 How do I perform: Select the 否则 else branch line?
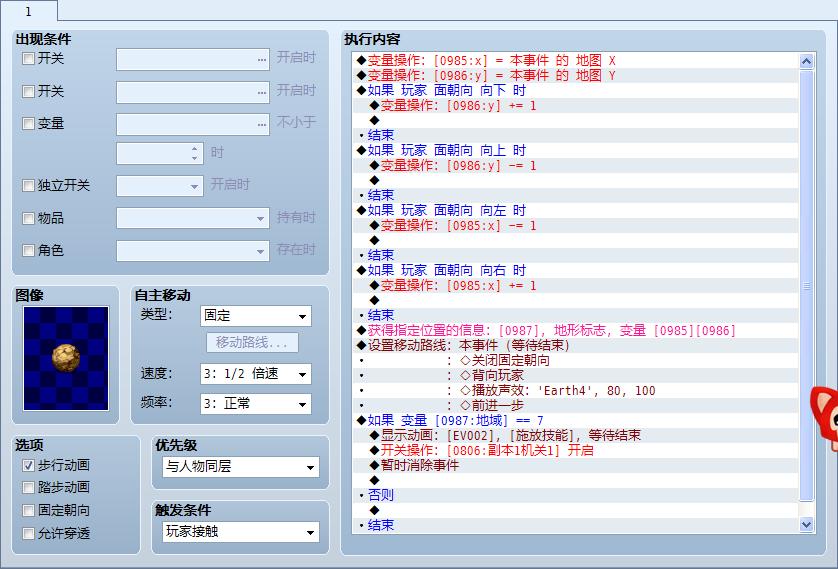[x=577, y=495]
